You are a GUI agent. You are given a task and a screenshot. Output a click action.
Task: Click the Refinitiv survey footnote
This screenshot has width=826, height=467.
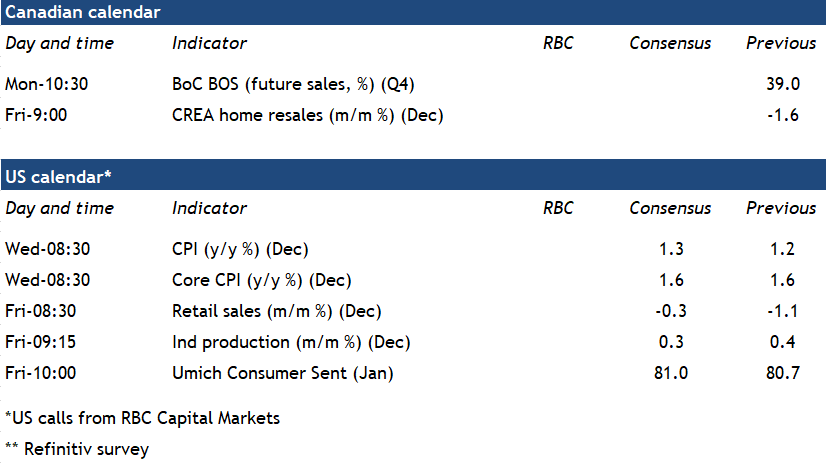pos(77,449)
